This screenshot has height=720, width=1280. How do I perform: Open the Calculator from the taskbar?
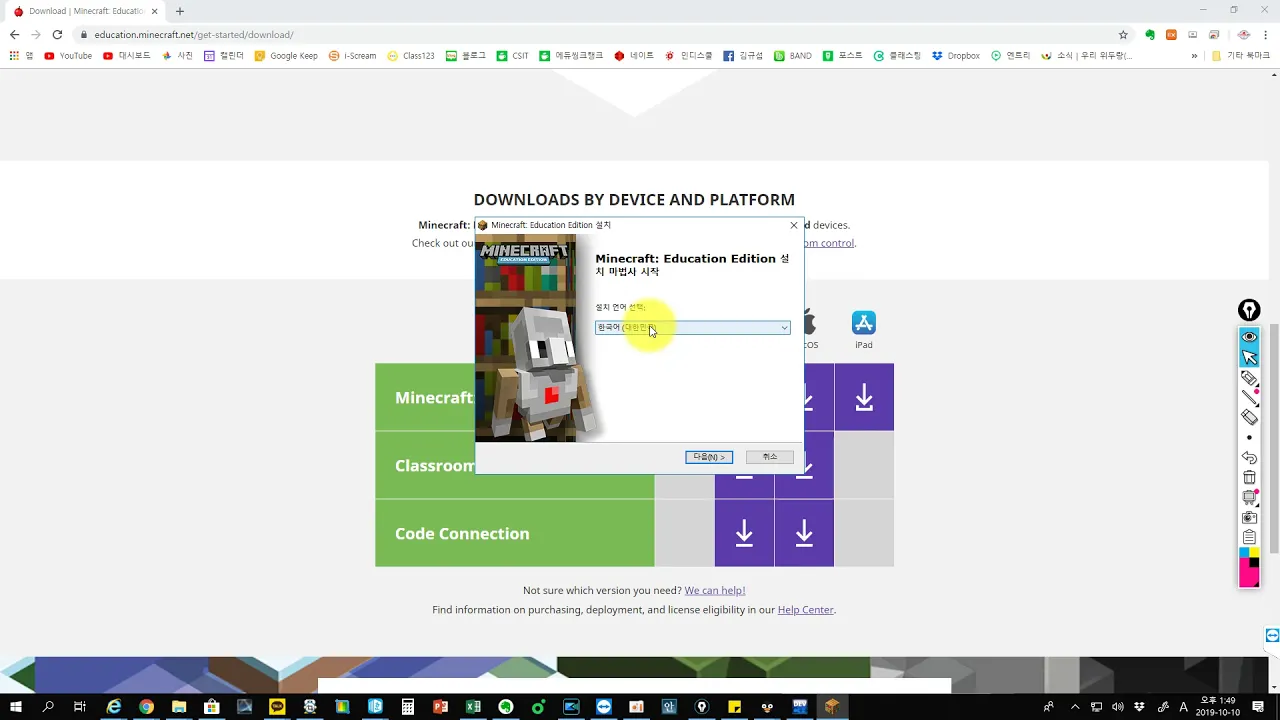pyautogui.click(x=407, y=707)
